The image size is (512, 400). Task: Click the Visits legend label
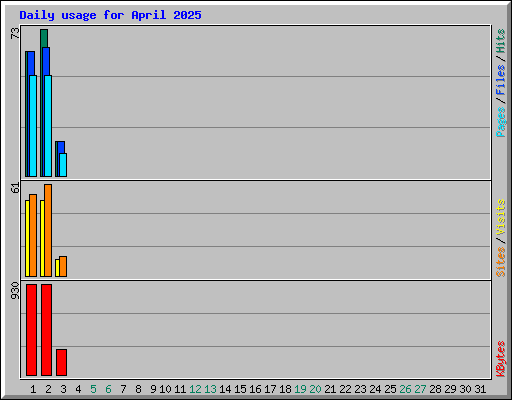[x=500, y=217]
